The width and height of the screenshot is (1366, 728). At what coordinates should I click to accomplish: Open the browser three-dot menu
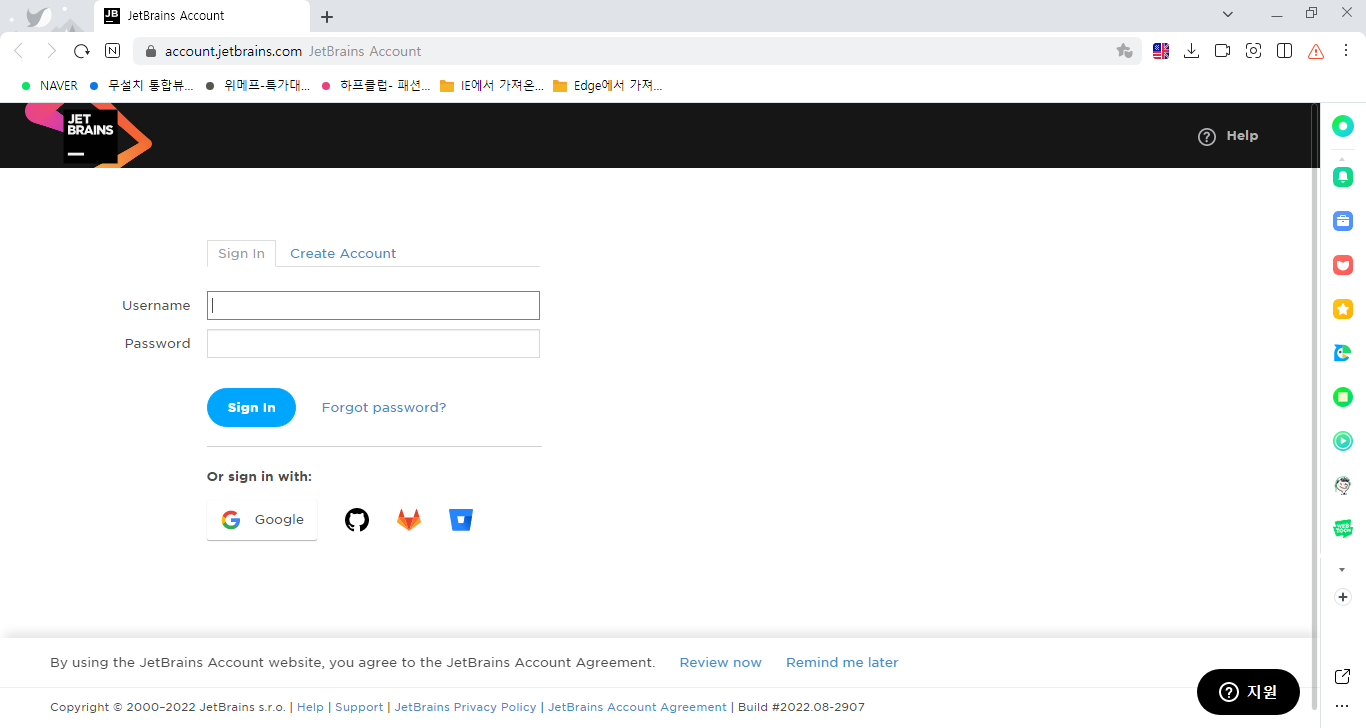1347,51
